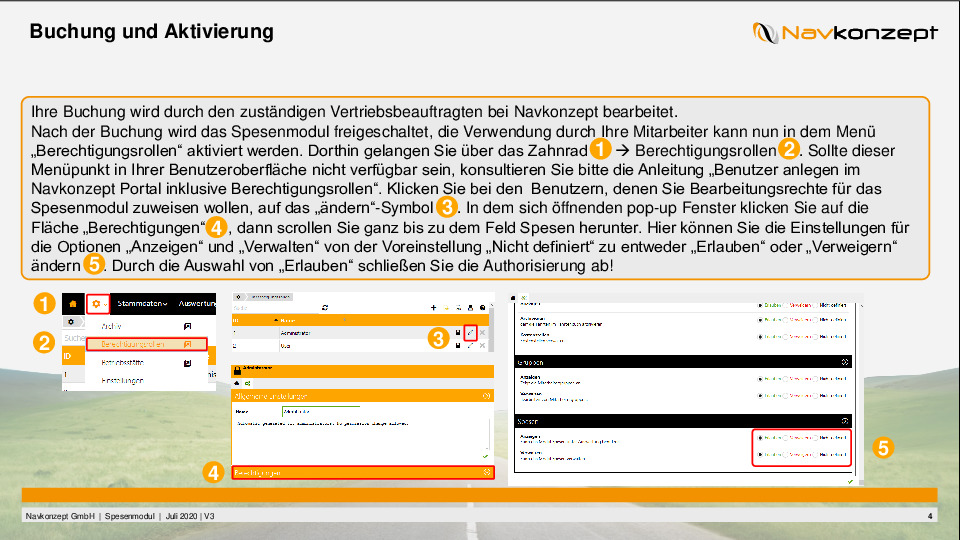Image resolution: width=960 pixels, height=540 pixels.
Task: Click the scrollbar of the permissions list
Action: [x=861, y=392]
